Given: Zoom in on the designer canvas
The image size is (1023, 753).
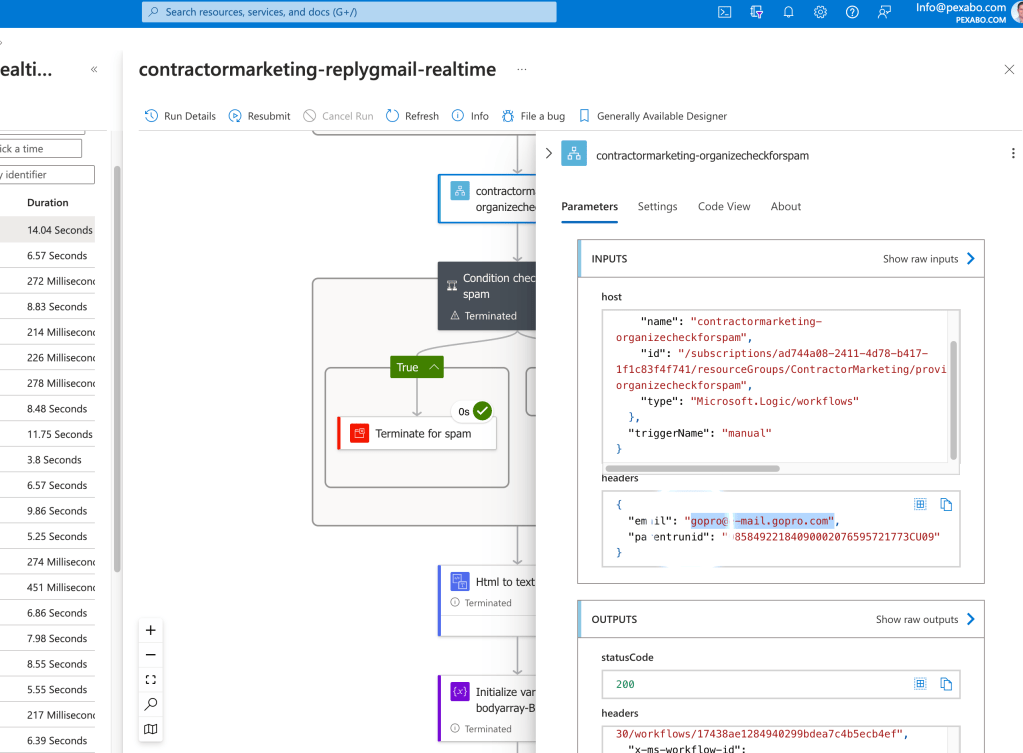Looking at the screenshot, I should [151, 630].
